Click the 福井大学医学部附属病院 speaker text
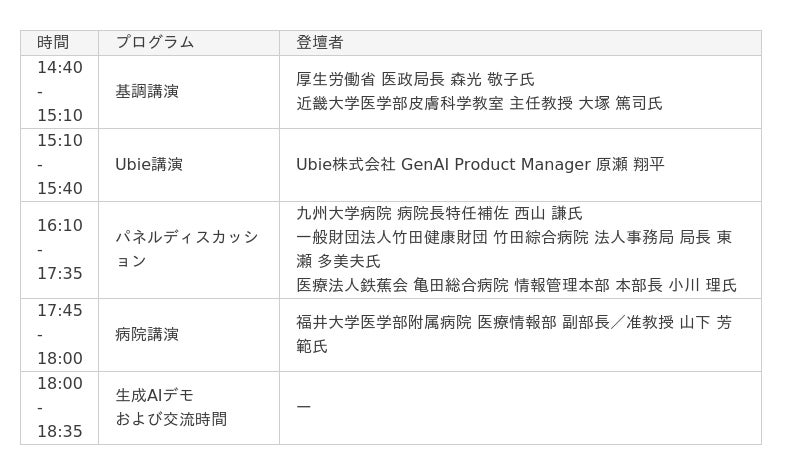 tap(514, 335)
